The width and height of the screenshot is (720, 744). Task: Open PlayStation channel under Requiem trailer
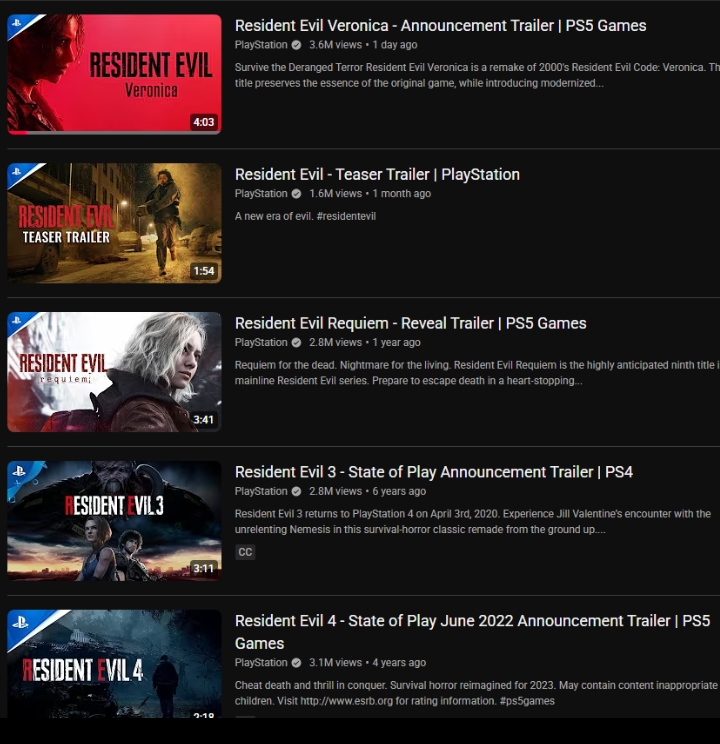tap(261, 342)
